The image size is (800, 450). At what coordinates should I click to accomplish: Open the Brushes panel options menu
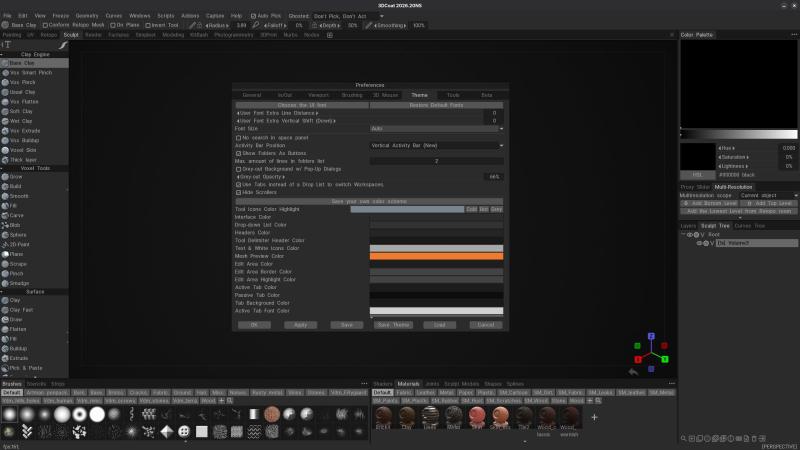pos(364,384)
